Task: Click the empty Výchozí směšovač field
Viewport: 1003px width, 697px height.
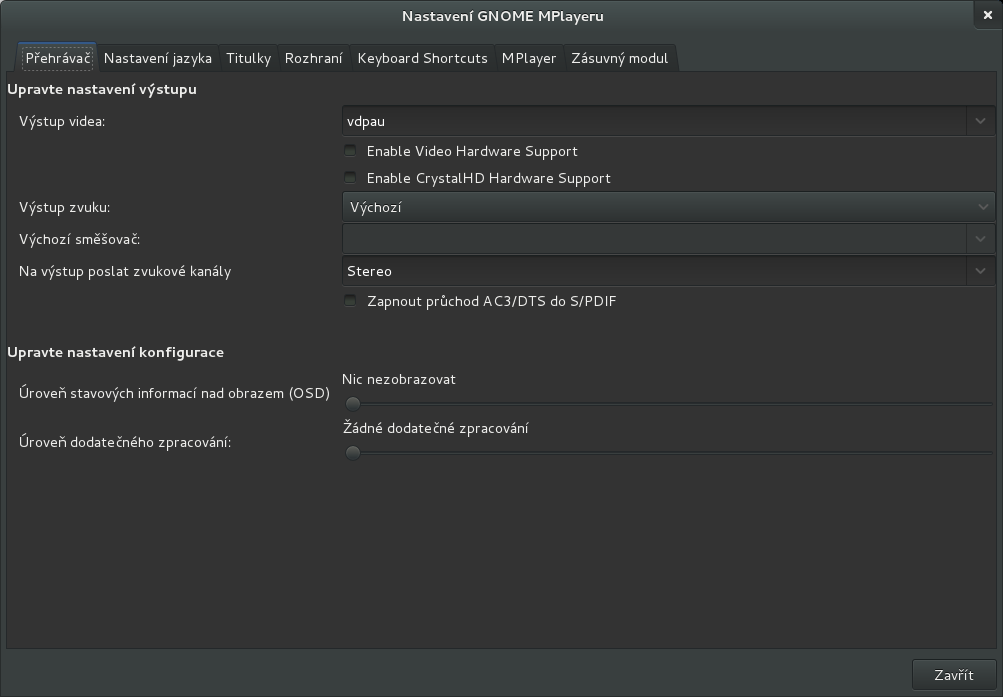Action: click(654, 239)
